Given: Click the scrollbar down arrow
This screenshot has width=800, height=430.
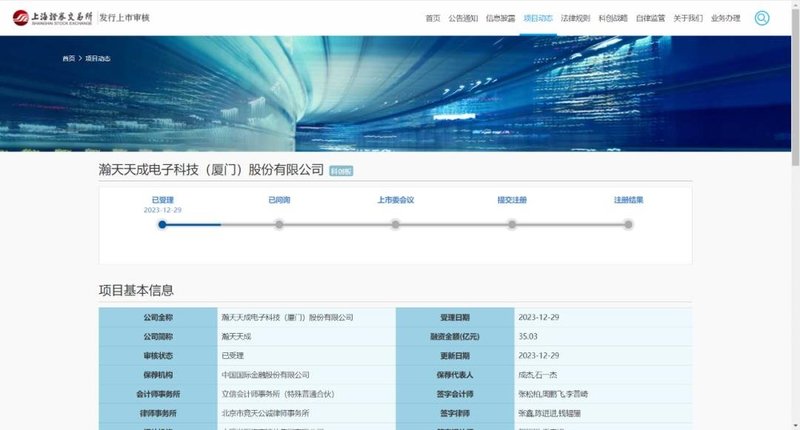Looking at the screenshot, I should pyautogui.click(x=795, y=425).
